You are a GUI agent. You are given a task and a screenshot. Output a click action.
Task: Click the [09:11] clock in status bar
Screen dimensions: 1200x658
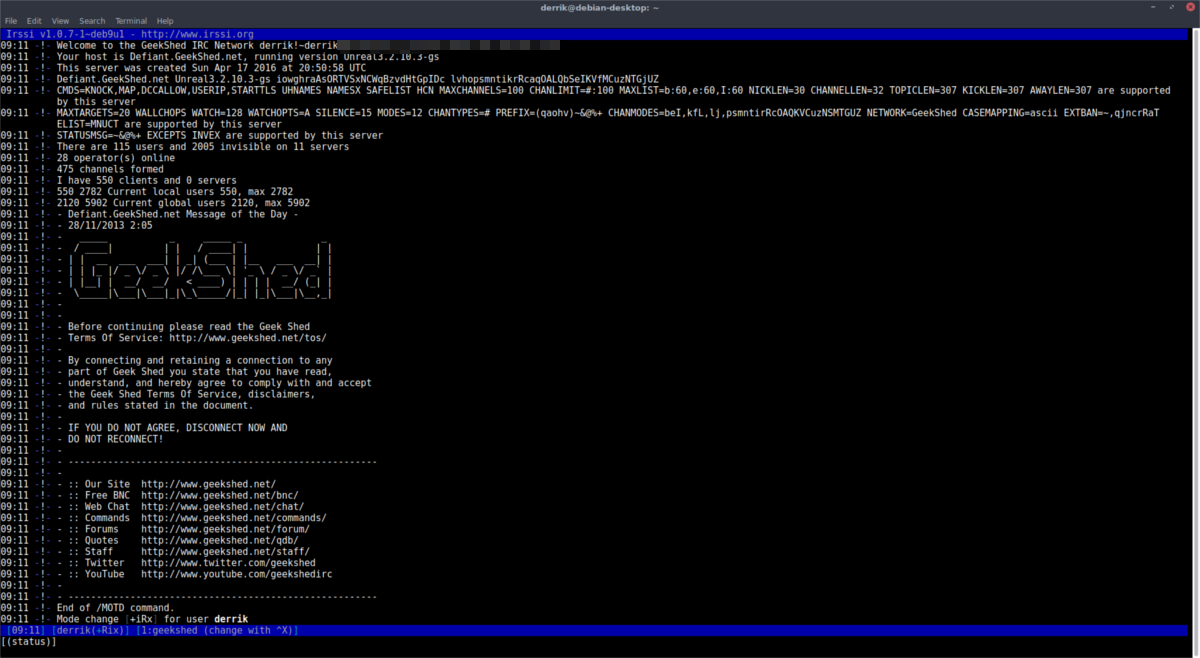(25, 631)
